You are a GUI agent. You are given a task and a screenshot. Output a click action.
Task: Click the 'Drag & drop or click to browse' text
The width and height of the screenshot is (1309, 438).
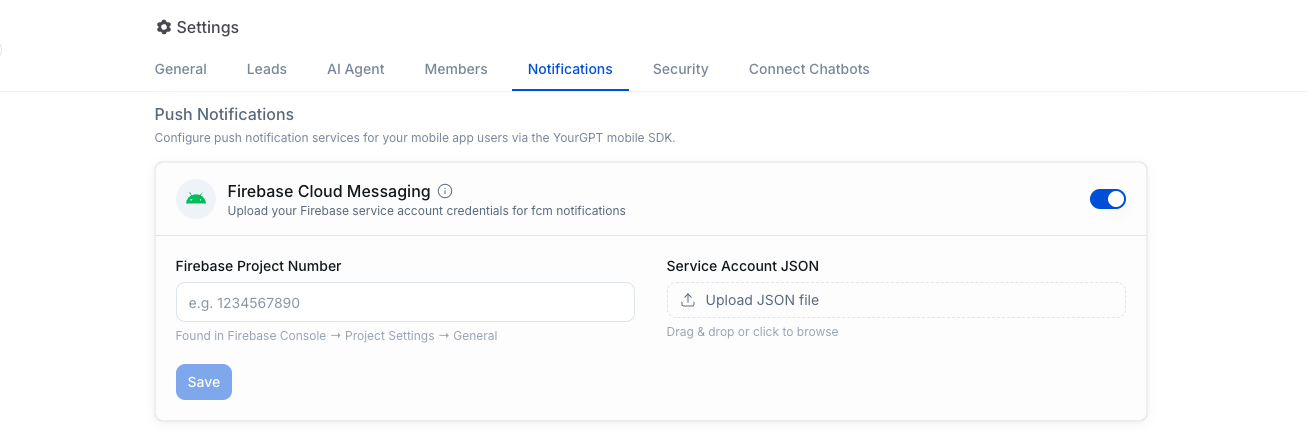pyautogui.click(x=752, y=332)
